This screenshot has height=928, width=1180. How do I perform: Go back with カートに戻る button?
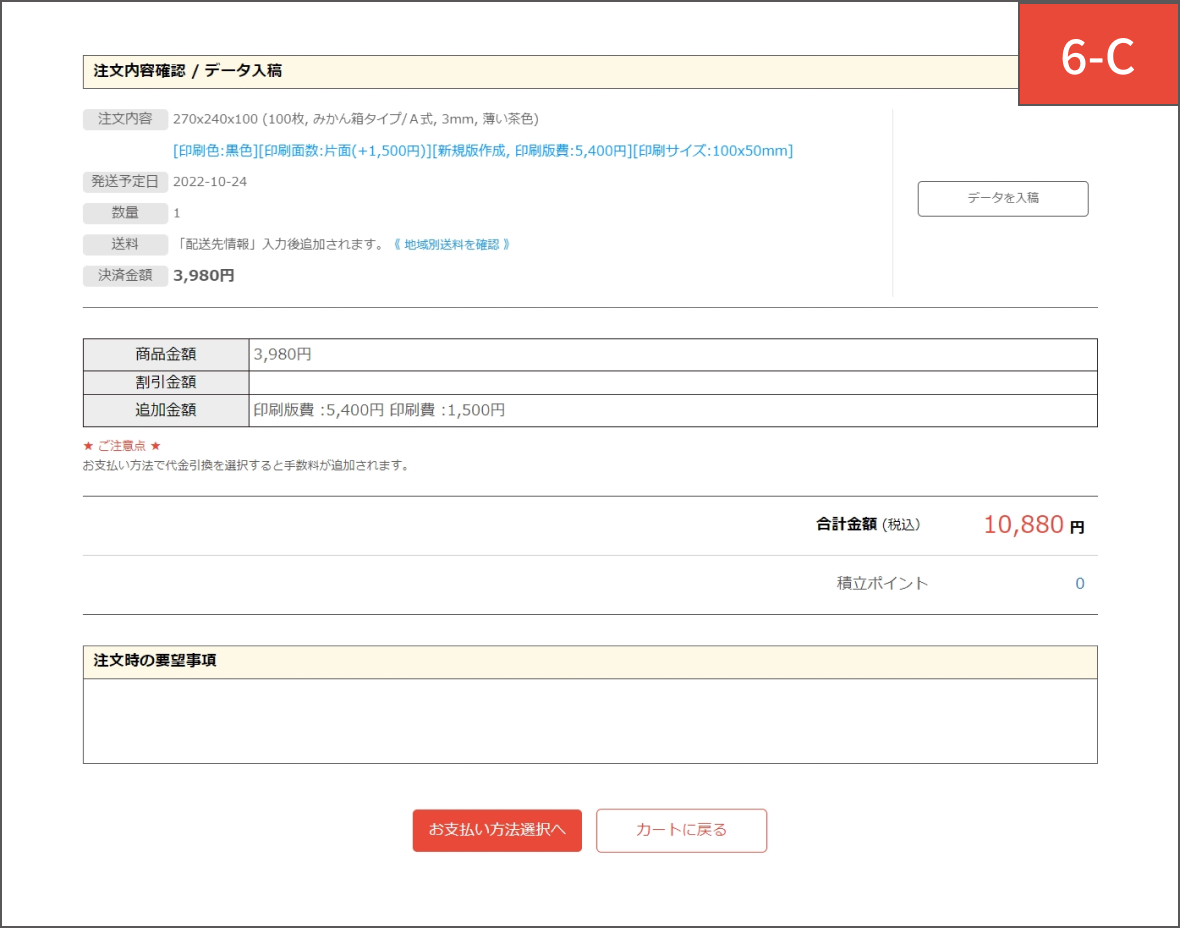point(681,830)
